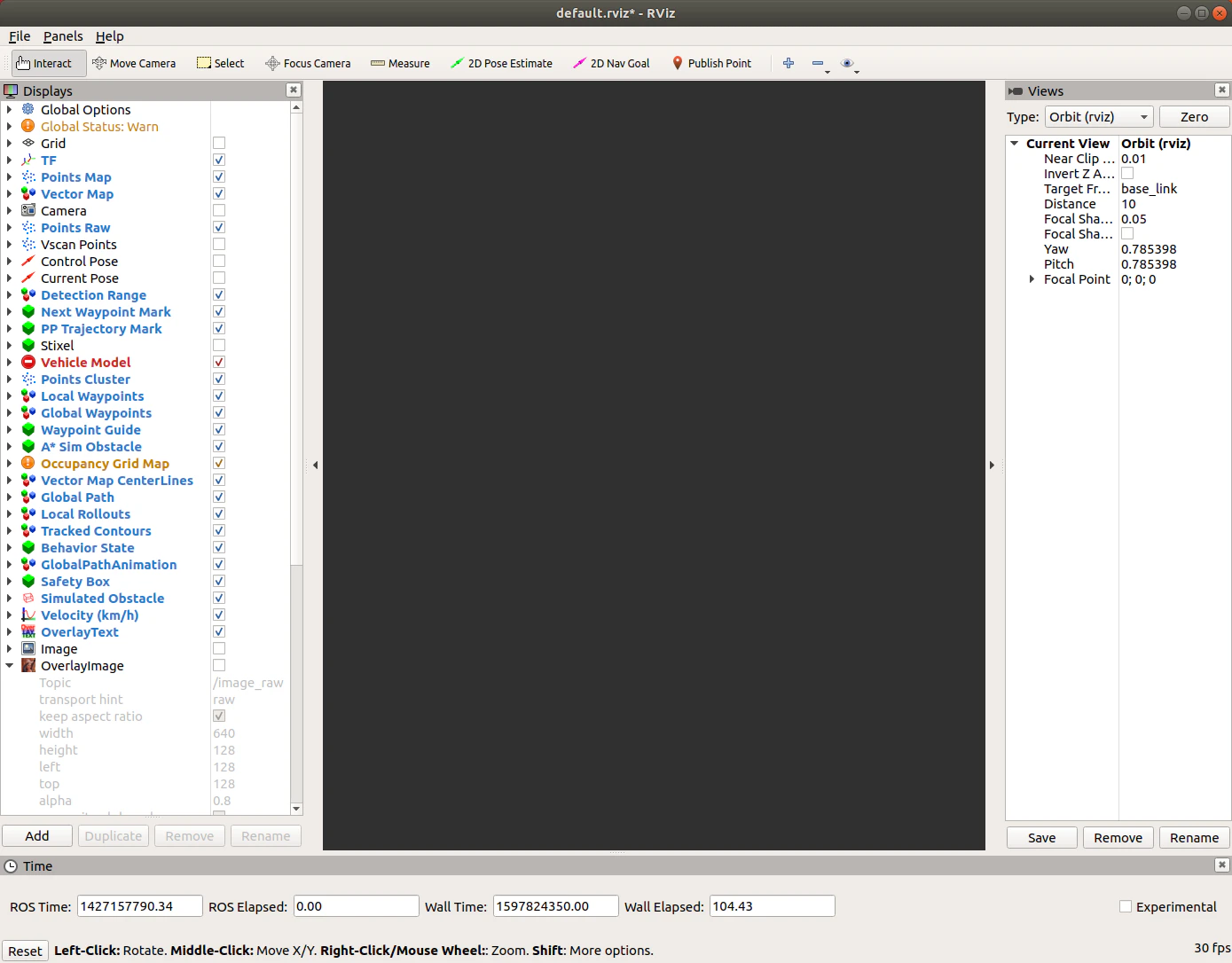Click the Global Status warning icon

28,126
